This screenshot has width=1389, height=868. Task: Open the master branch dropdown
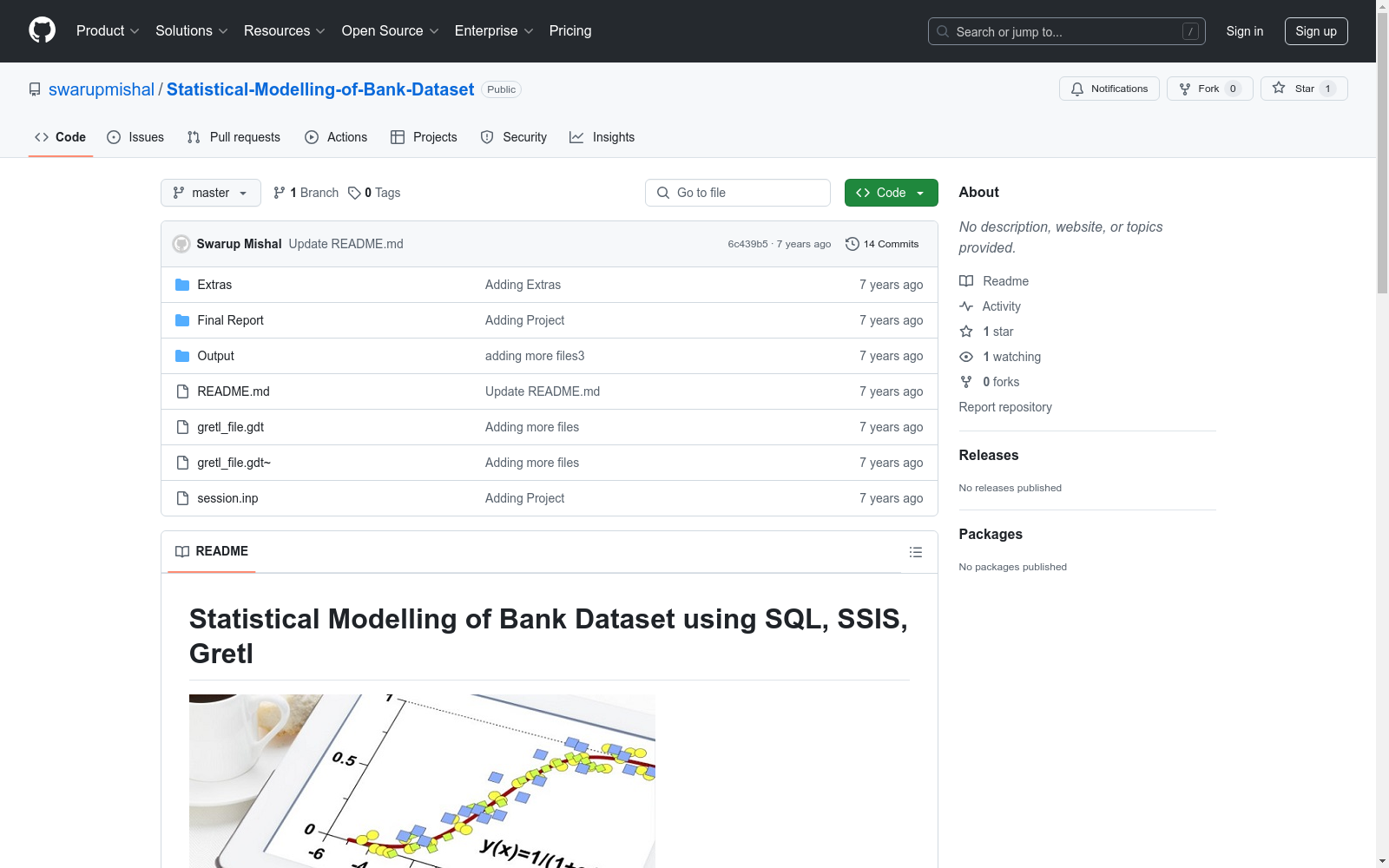click(x=211, y=193)
